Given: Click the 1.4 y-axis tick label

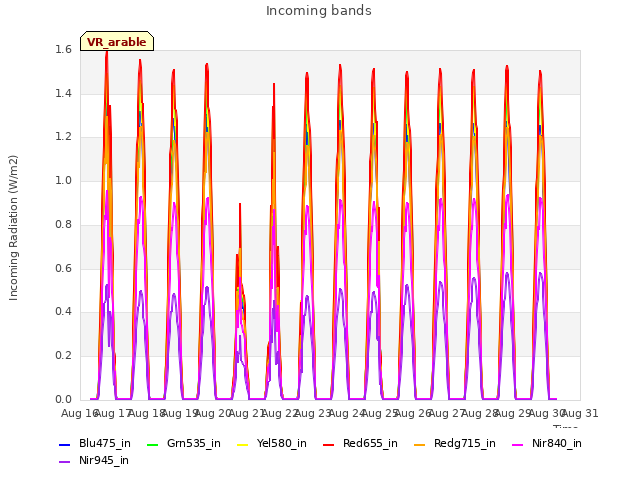Looking at the screenshot, I should (63, 93).
